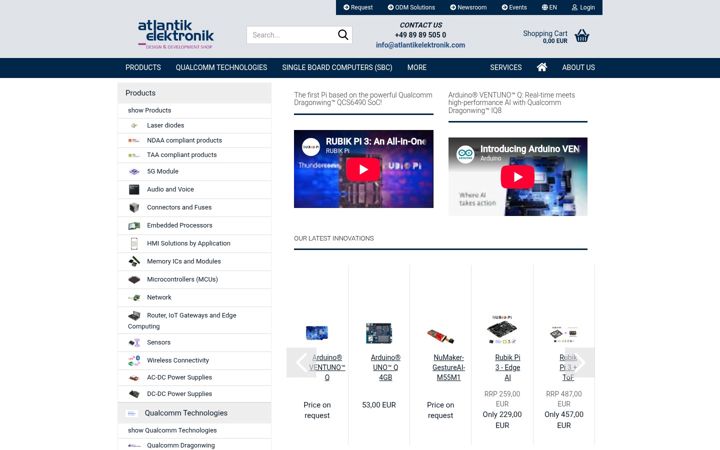Open the Events top menu

[x=514, y=7]
